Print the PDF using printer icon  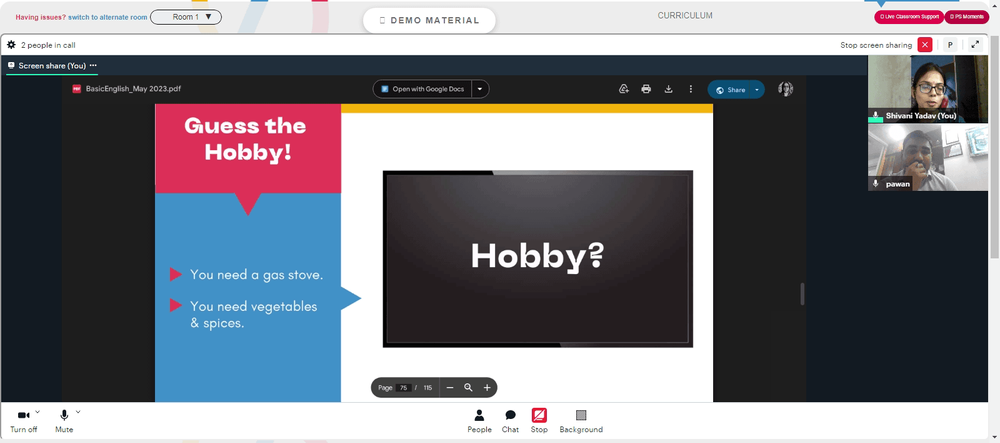[646, 89]
